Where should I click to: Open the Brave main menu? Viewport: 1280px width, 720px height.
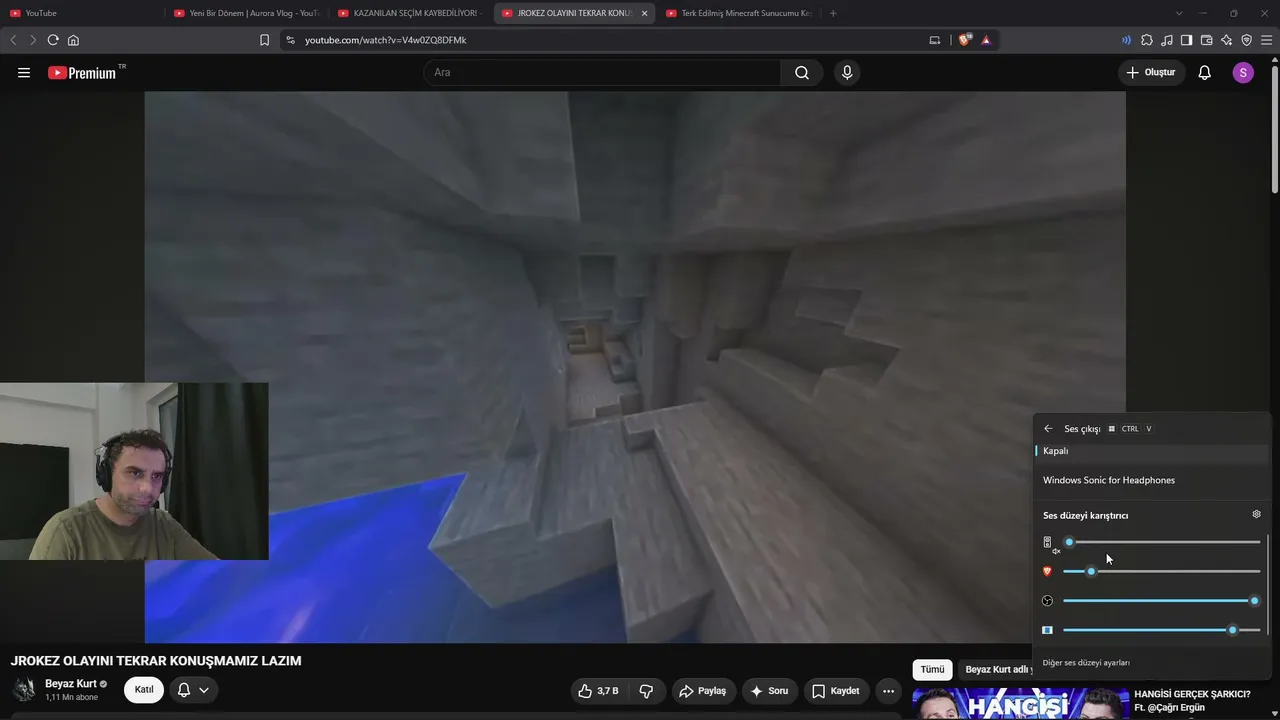click(x=1266, y=40)
